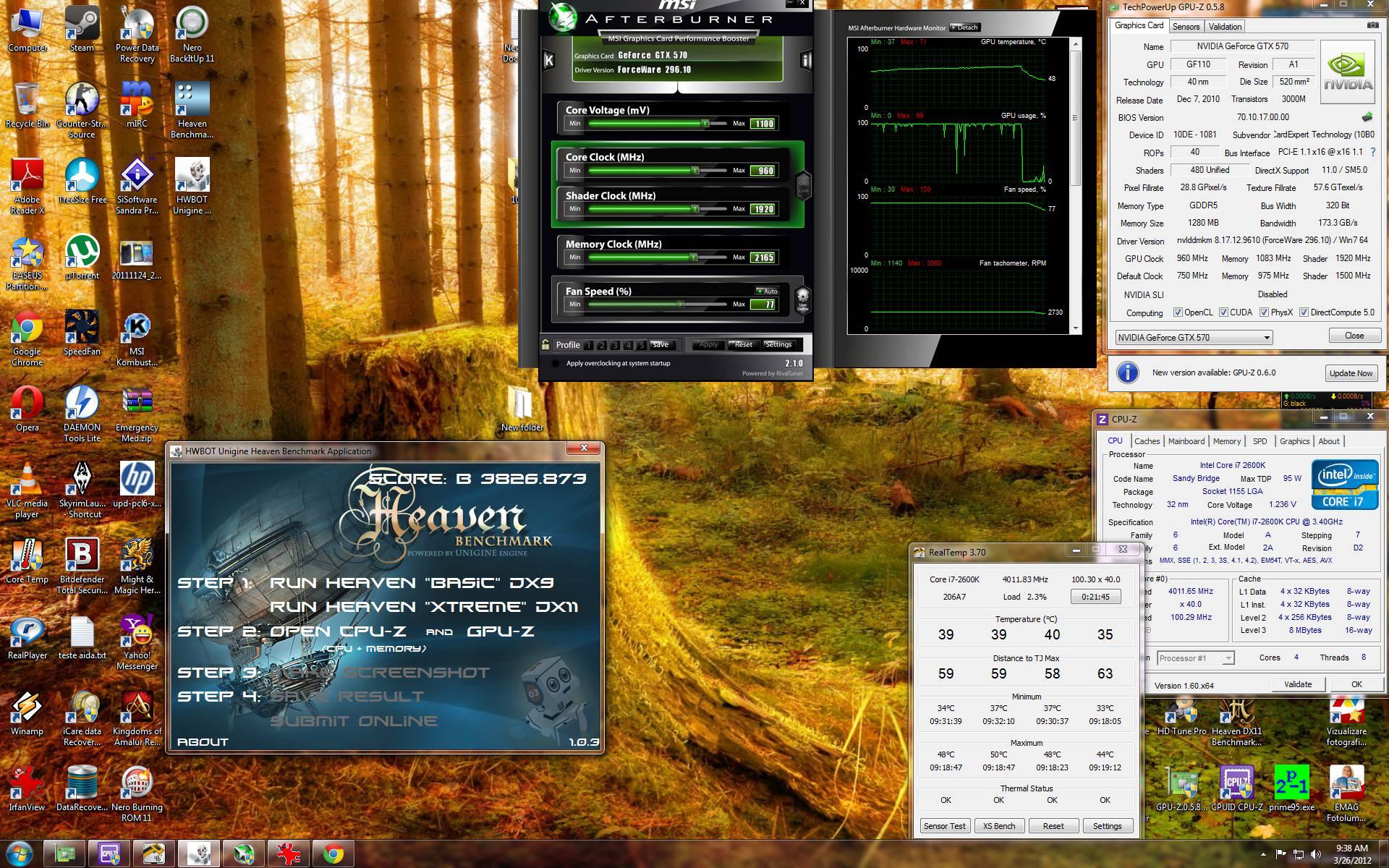Open DAEMON Tools Lite desktop icon

[x=82, y=414]
